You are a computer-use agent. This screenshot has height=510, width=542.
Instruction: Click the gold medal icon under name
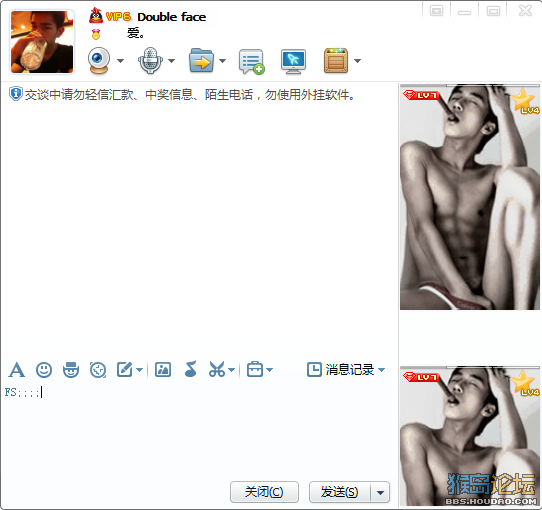(96, 35)
